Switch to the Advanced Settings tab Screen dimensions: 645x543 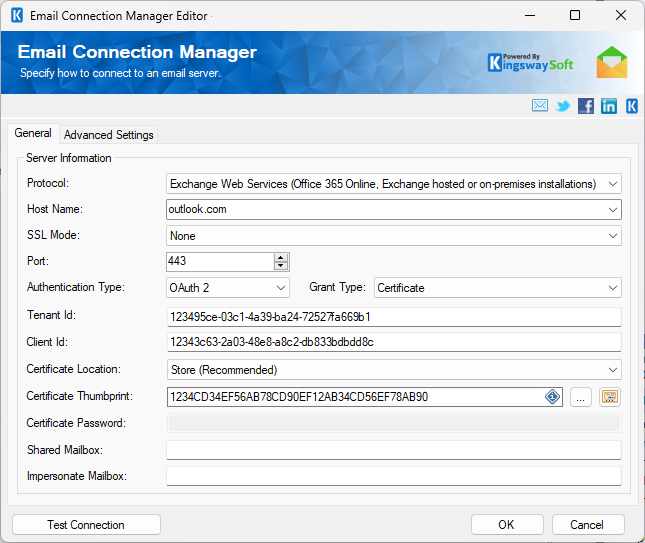click(x=109, y=135)
